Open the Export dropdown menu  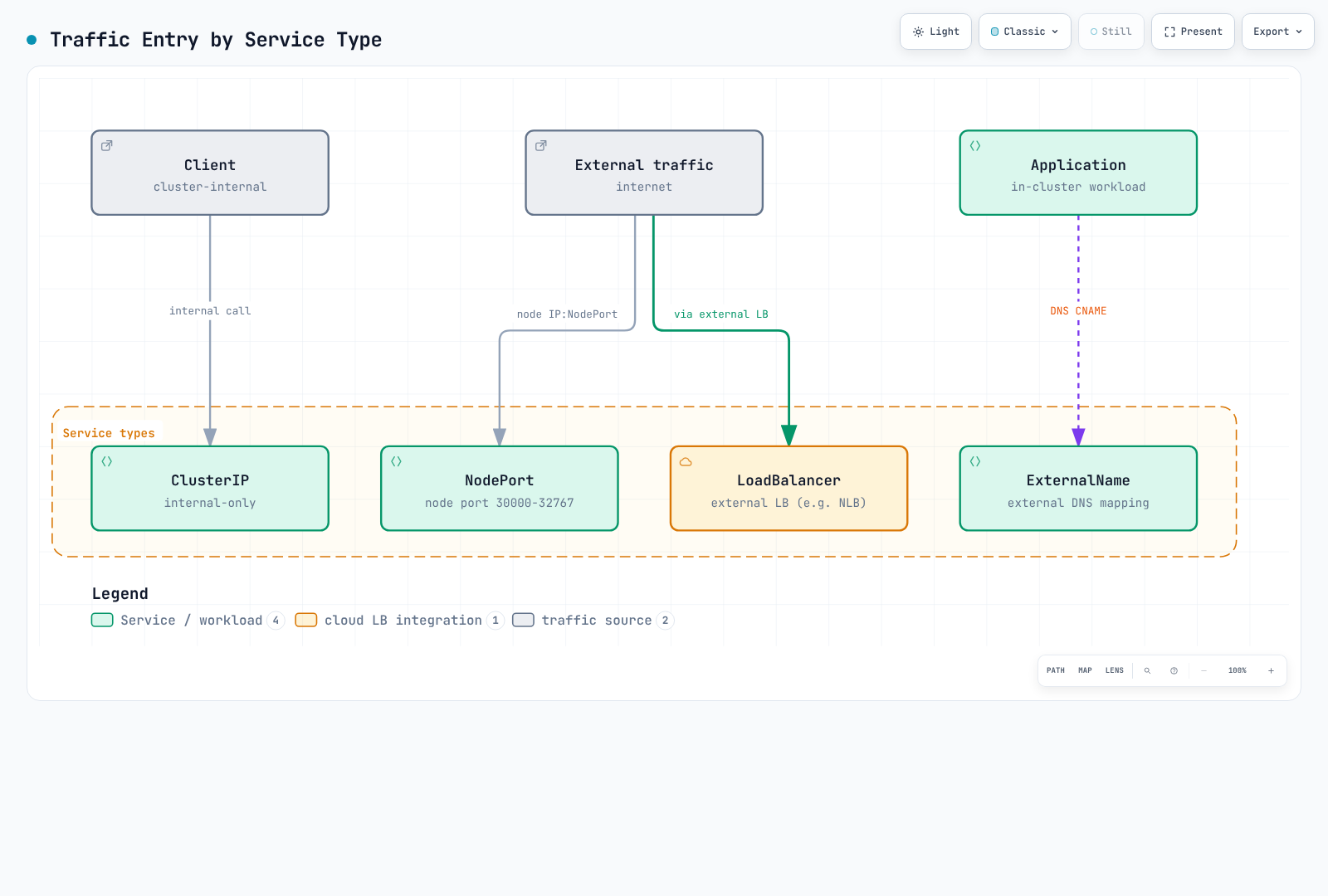1278,32
